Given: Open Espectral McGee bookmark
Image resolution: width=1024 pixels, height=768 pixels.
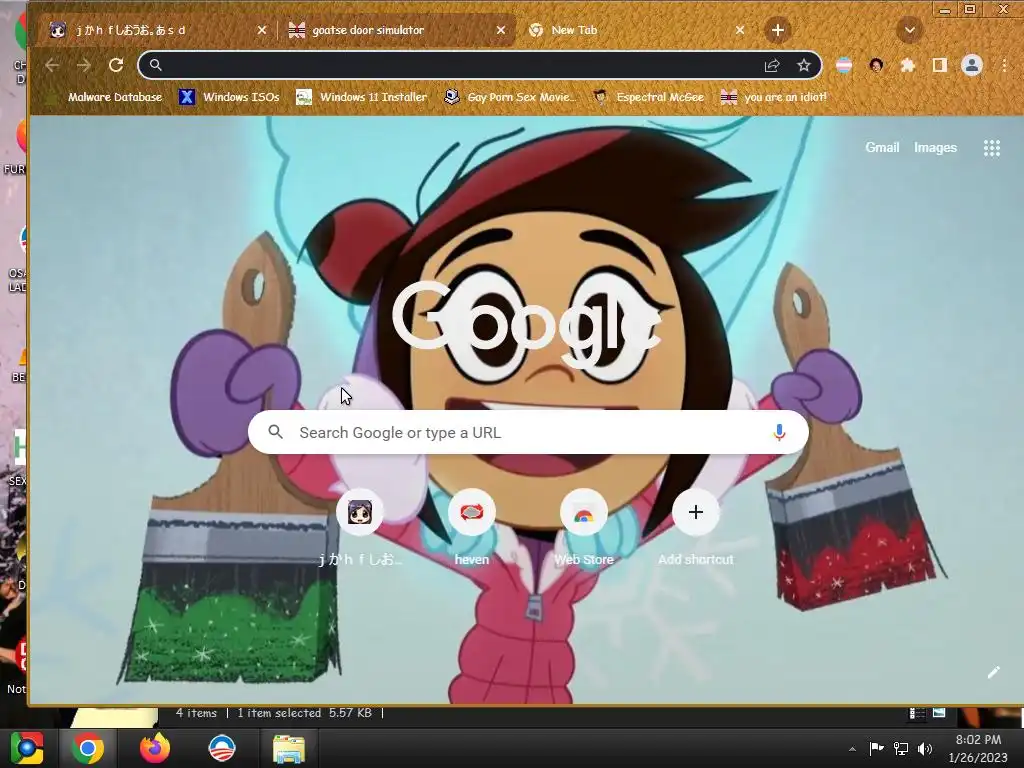Looking at the screenshot, I should (648, 97).
